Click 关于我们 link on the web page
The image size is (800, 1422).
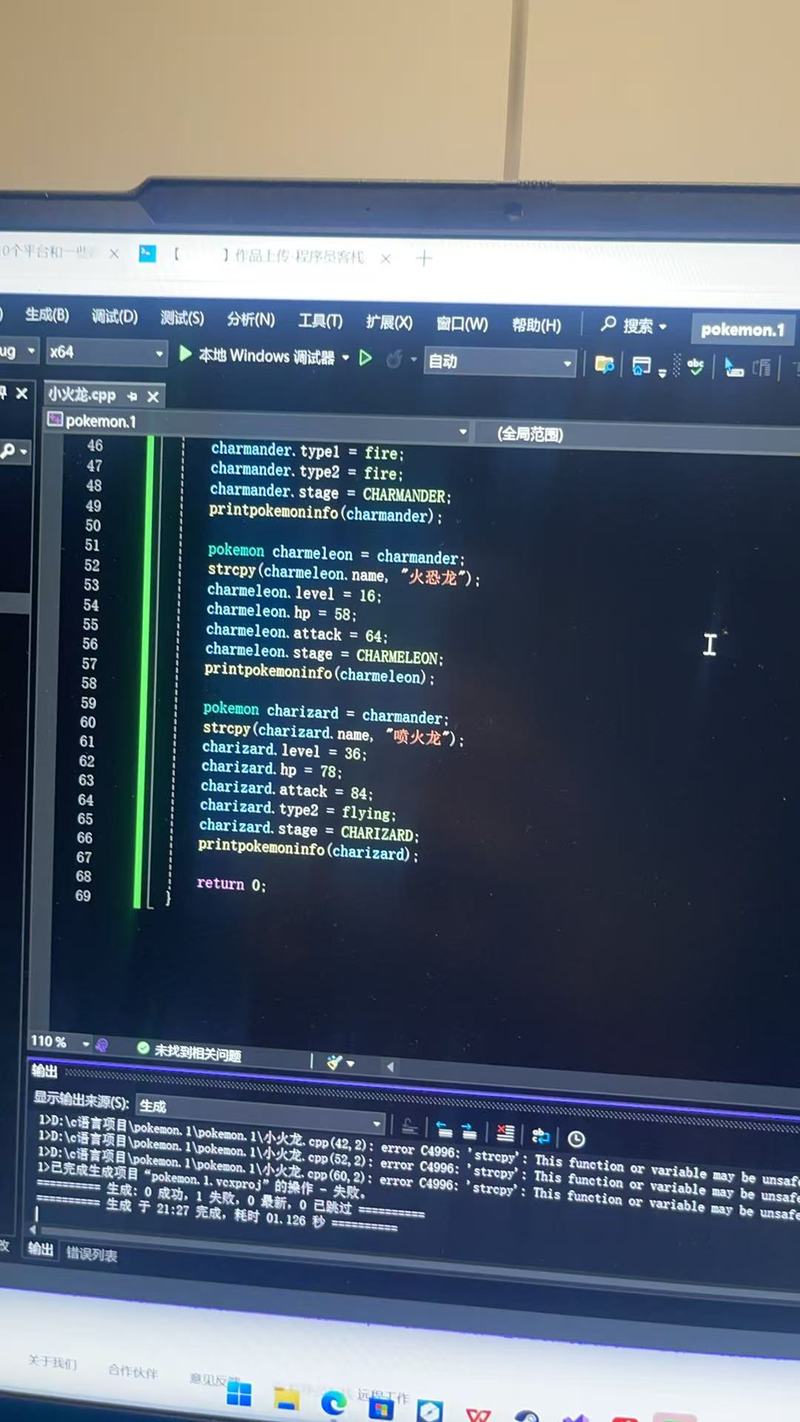pyautogui.click(x=52, y=1363)
